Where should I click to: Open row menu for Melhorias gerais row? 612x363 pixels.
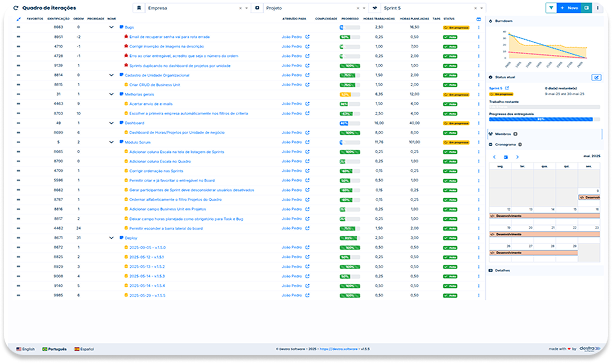479,94
